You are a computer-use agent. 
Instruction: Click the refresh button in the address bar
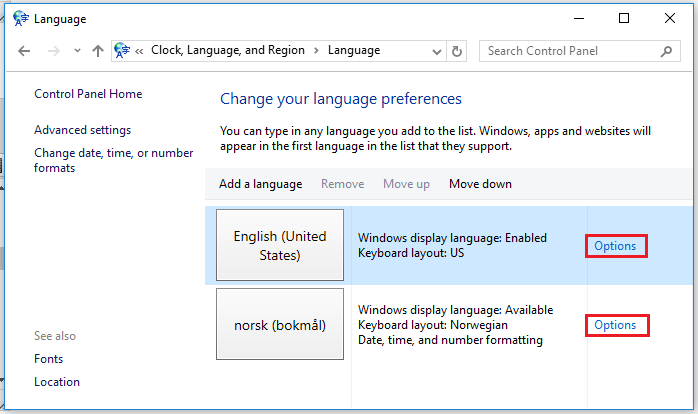tap(458, 51)
